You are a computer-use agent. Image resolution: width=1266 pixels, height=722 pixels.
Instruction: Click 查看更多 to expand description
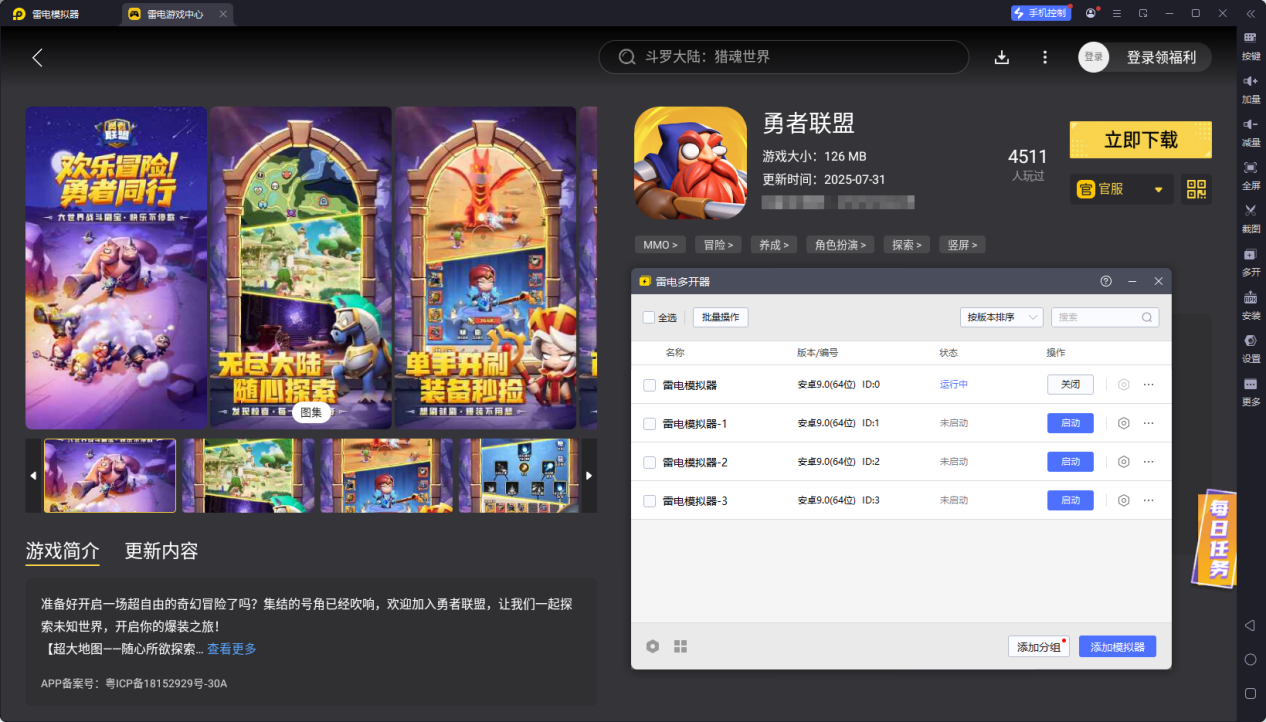tap(232, 649)
